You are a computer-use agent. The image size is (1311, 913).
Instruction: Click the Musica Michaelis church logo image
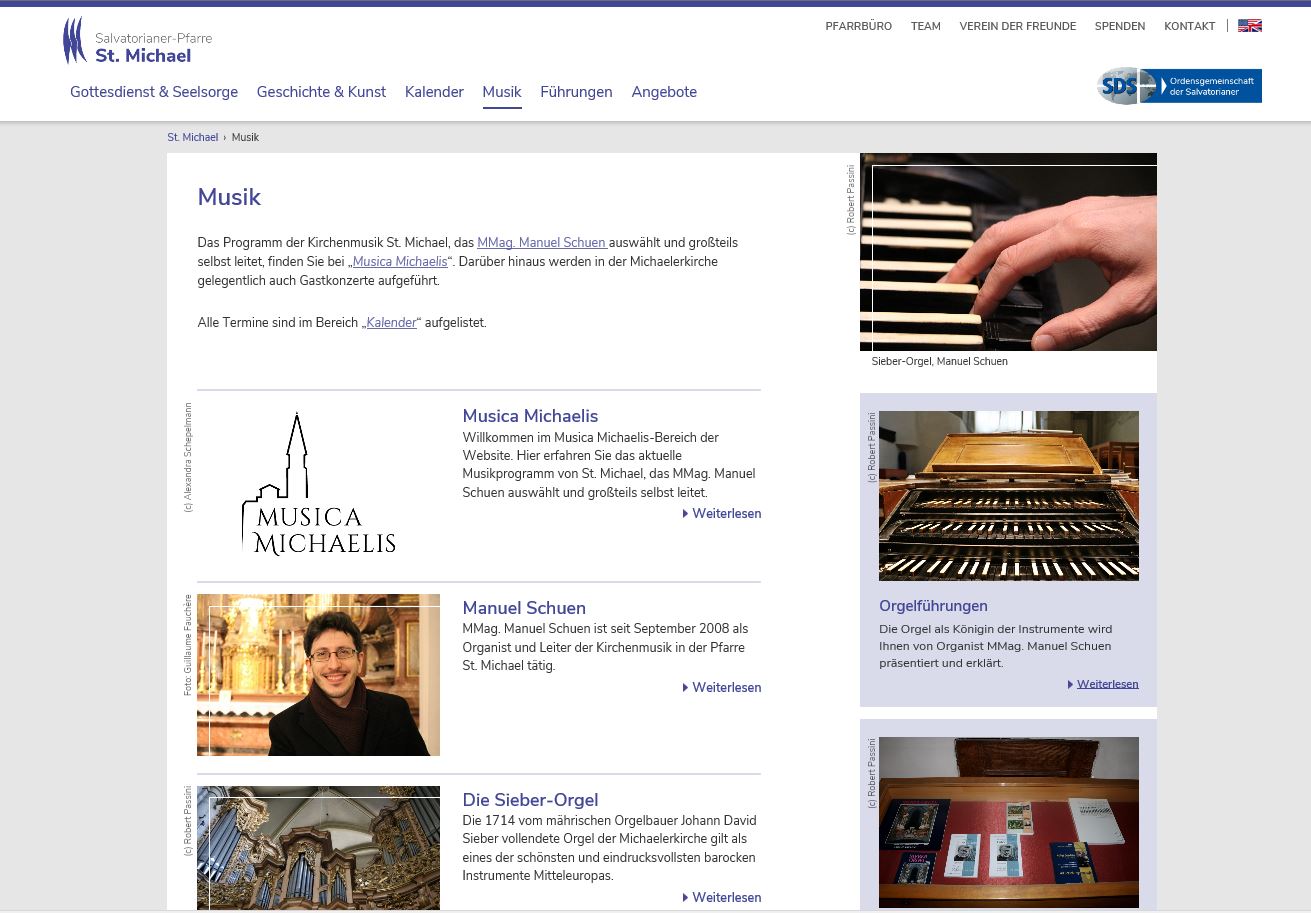tap(318, 485)
